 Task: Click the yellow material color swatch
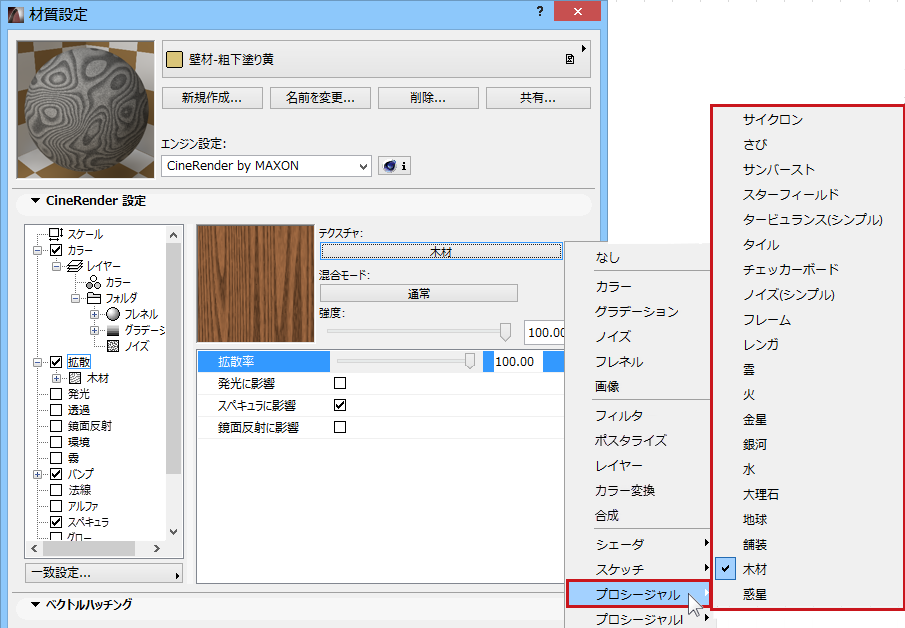[x=174, y=59]
